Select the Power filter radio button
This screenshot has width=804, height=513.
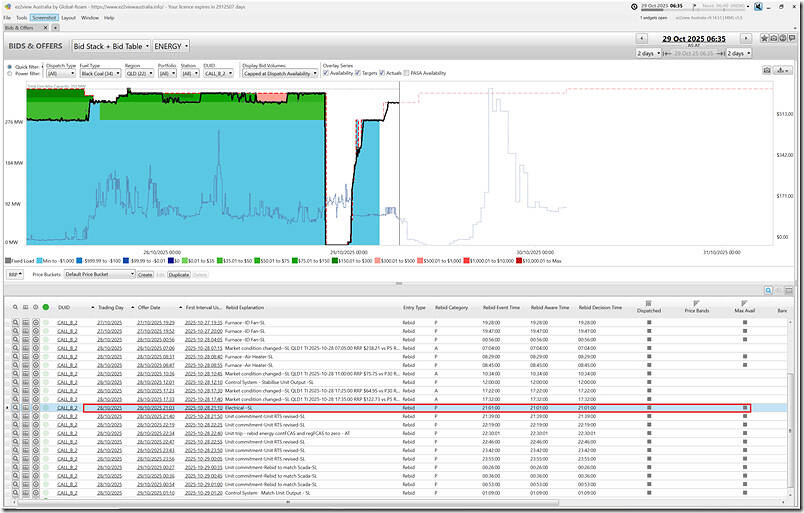pyautogui.click(x=10, y=73)
